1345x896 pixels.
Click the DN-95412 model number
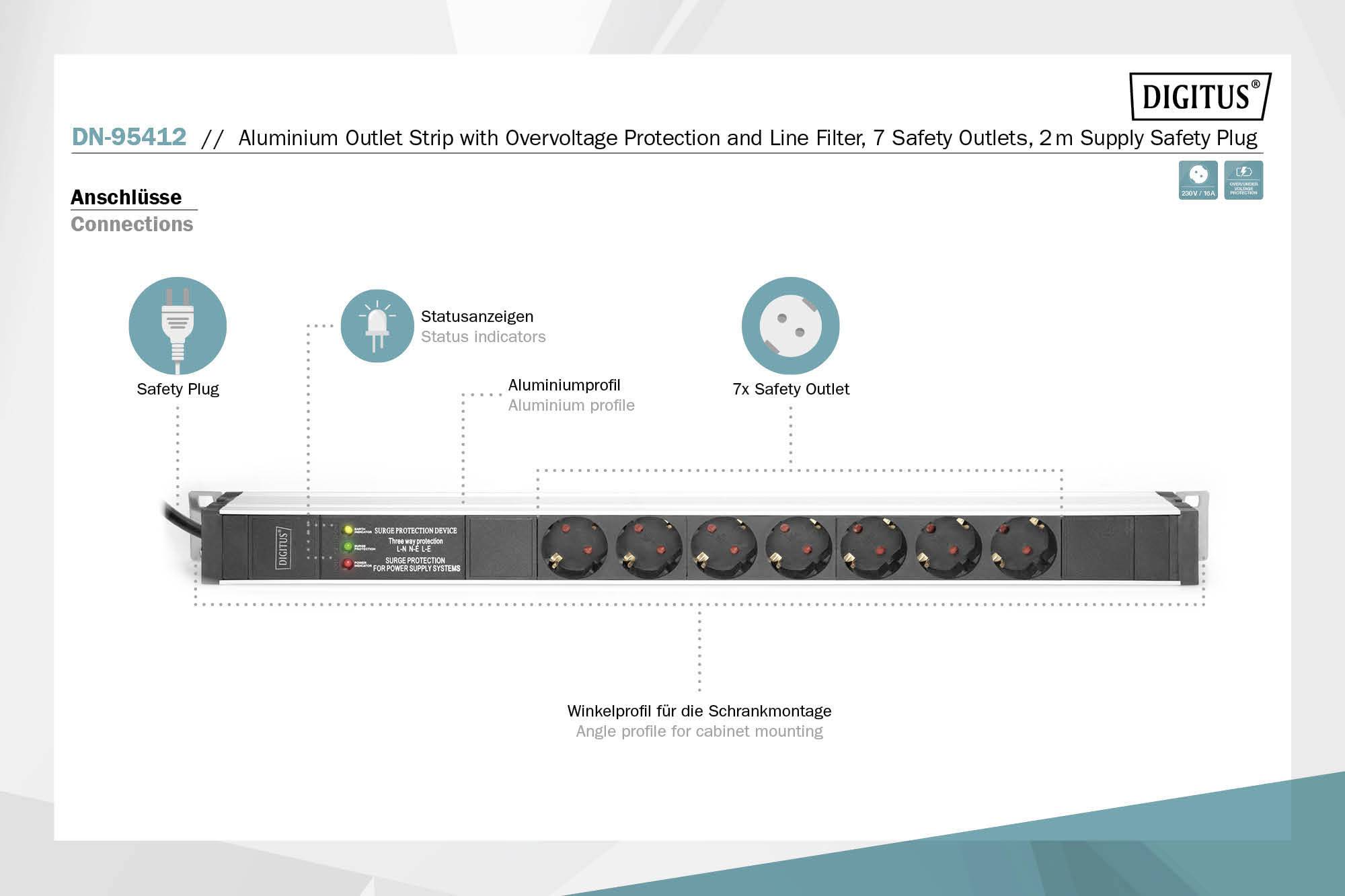coord(129,137)
